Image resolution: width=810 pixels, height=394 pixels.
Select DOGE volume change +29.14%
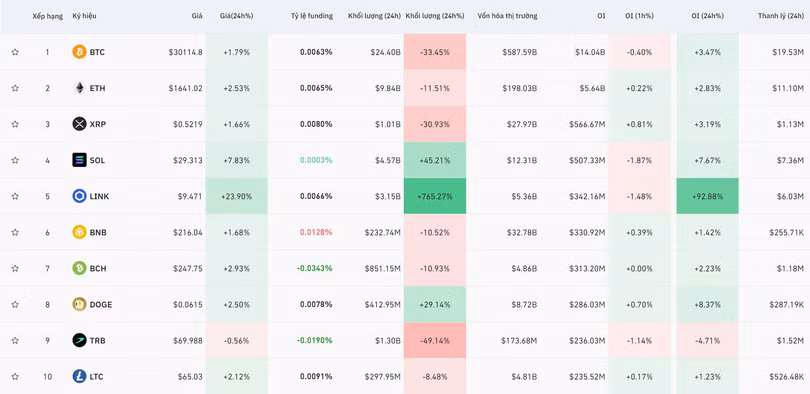click(x=435, y=304)
